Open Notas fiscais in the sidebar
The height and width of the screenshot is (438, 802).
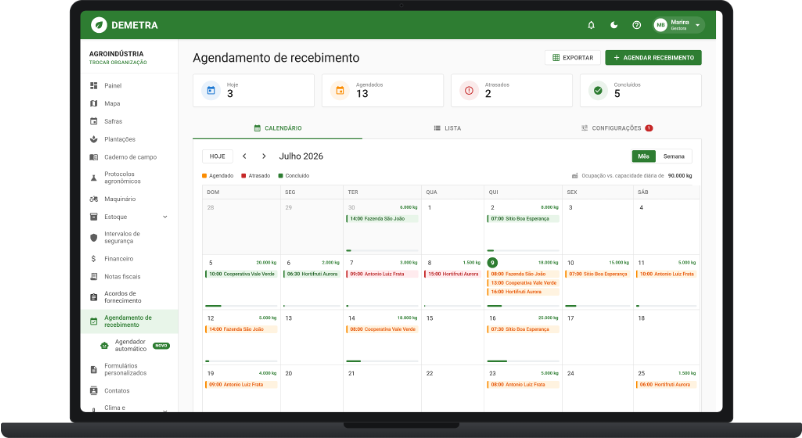[x=129, y=276]
